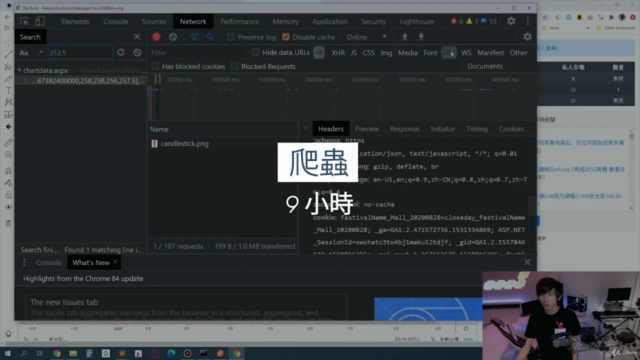Open DevTools settings gear in the tab bar
Image resolution: width=640 pixels, height=360 pixels.
511,21
